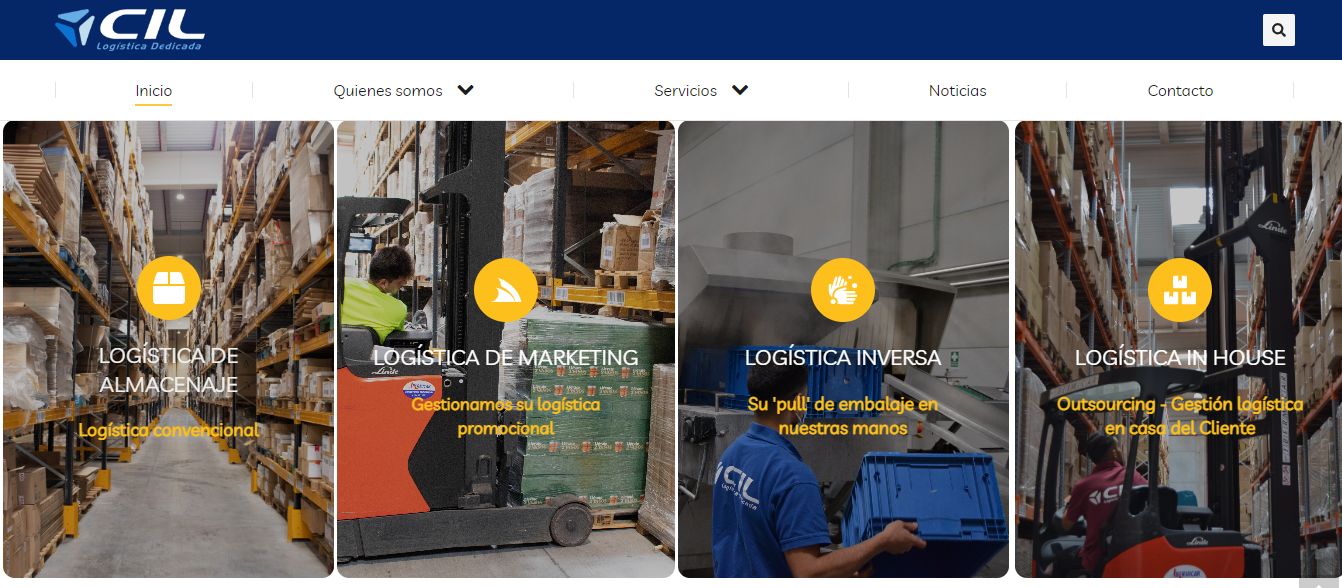This screenshot has height=588, width=1342.
Task: Open the Noticias menu item
Action: pyautogui.click(x=958, y=91)
